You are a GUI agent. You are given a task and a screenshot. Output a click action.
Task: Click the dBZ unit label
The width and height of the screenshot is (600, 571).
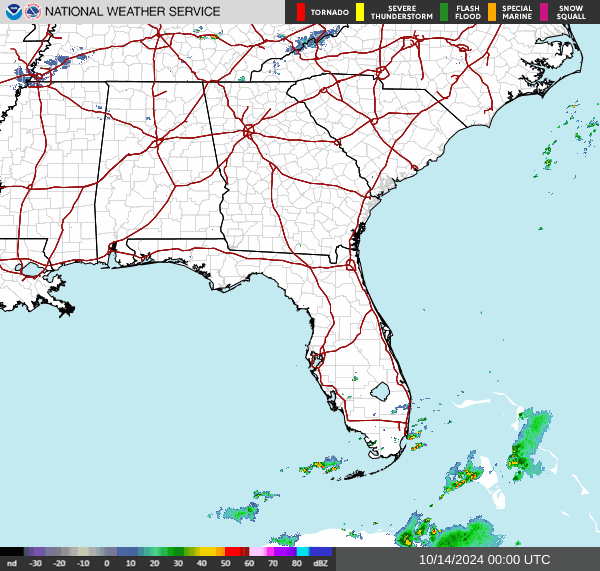pos(320,563)
